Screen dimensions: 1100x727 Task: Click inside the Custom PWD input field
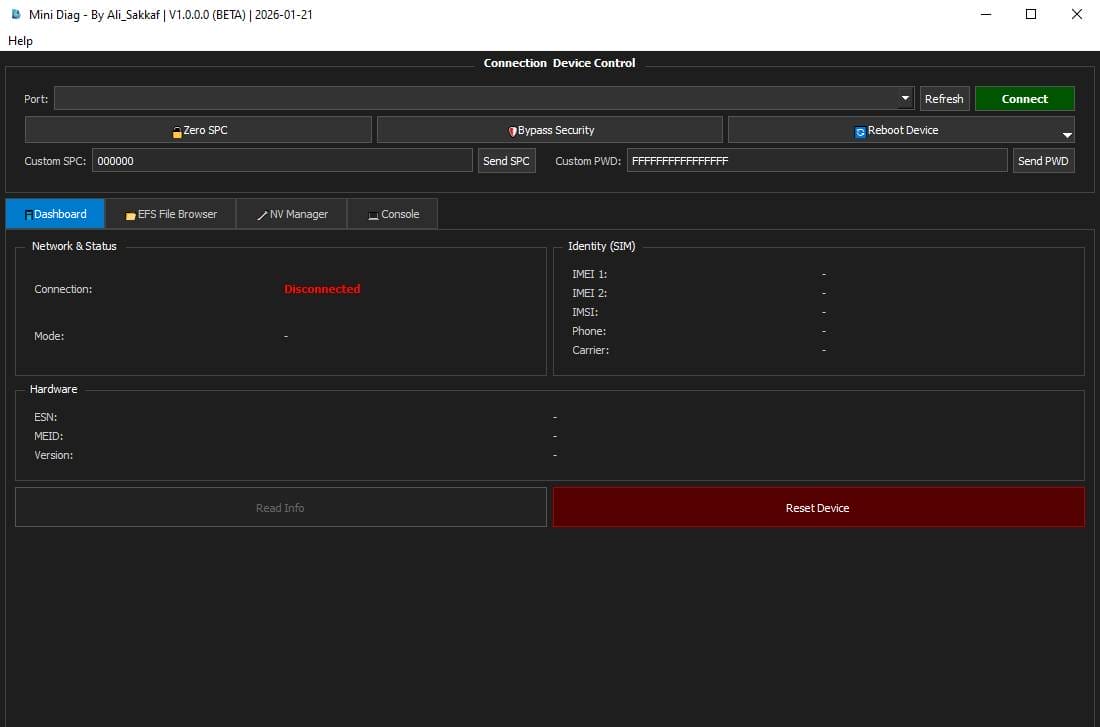click(x=815, y=160)
